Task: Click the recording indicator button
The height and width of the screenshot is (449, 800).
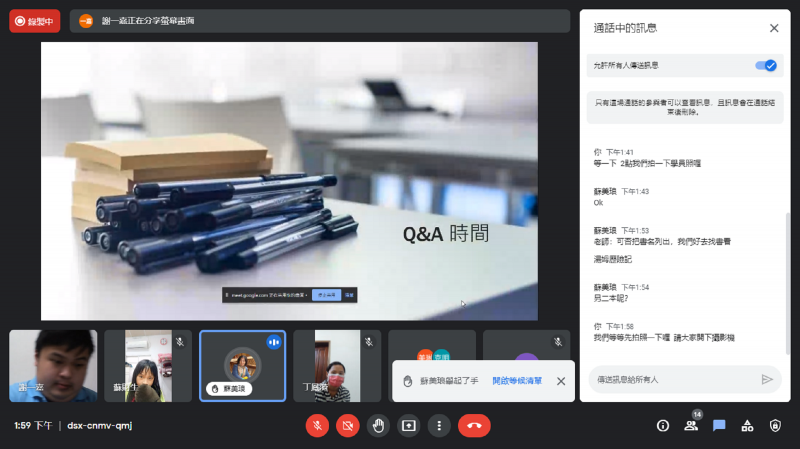Action: (35, 21)
